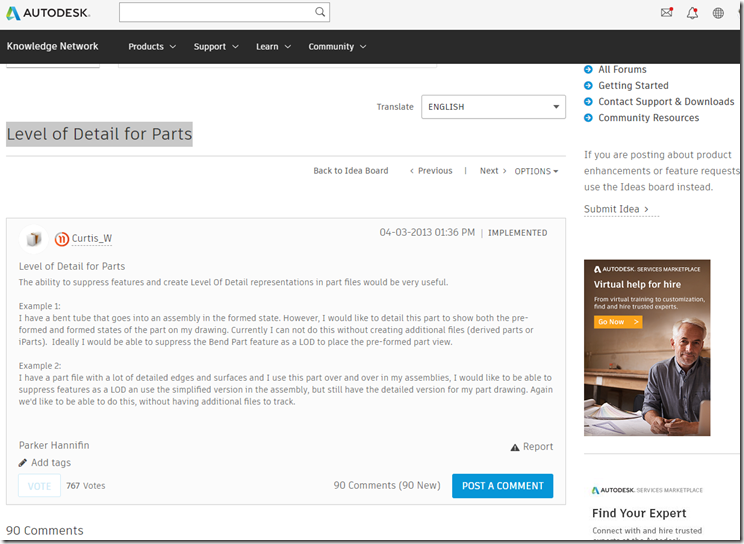The image size is (744, 544).
Task: Go to Knowledge Network home
Action: 52,46
